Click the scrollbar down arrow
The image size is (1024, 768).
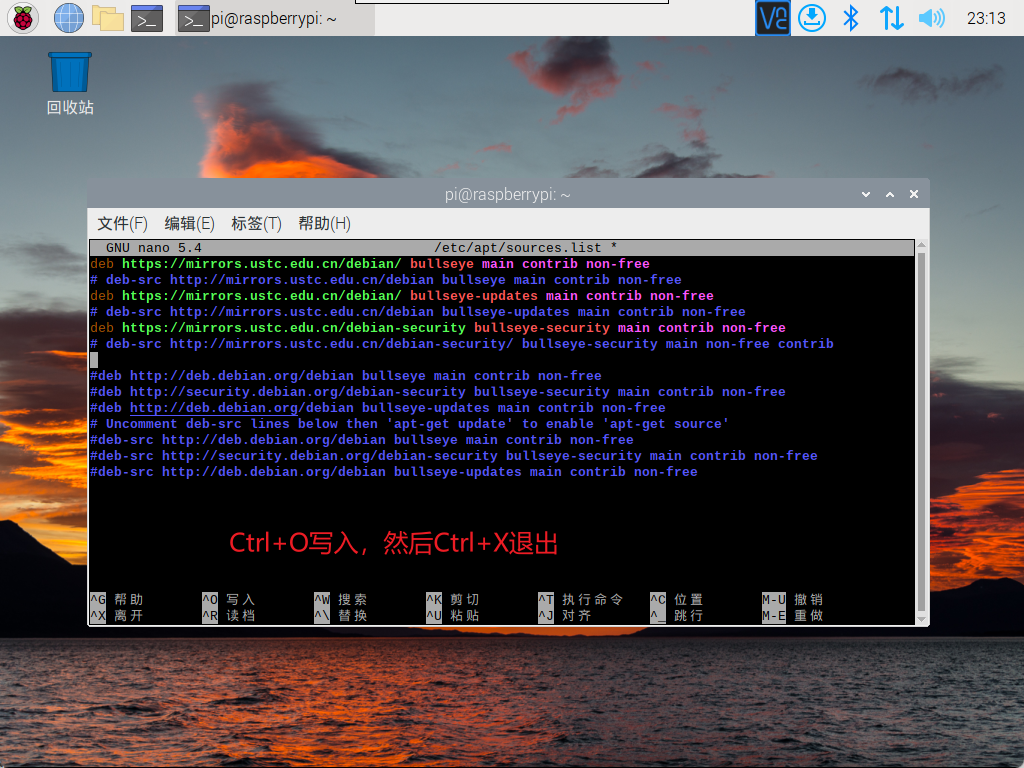pos(921,619)
